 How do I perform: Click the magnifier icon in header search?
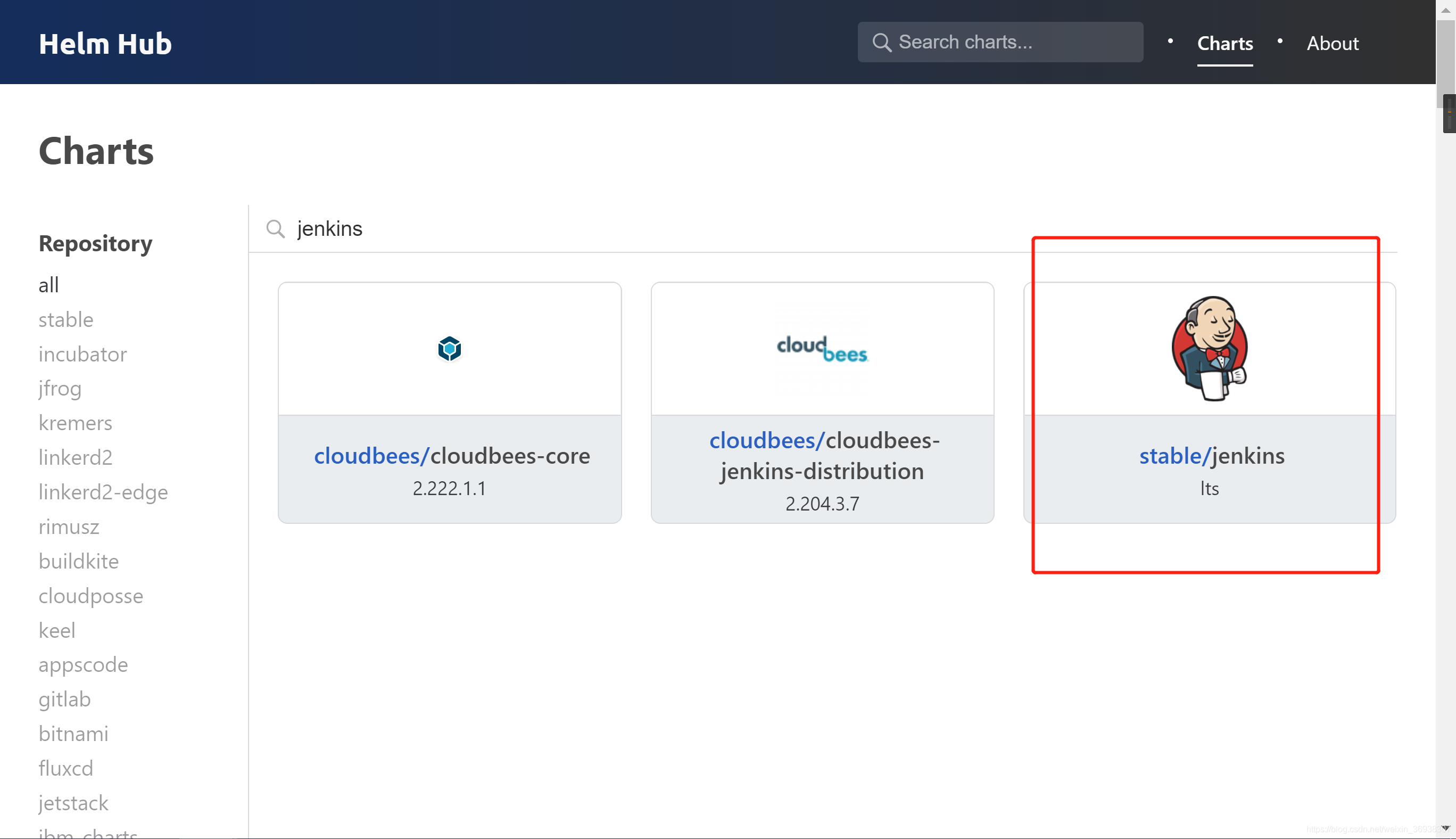click(x=881, y=42)
